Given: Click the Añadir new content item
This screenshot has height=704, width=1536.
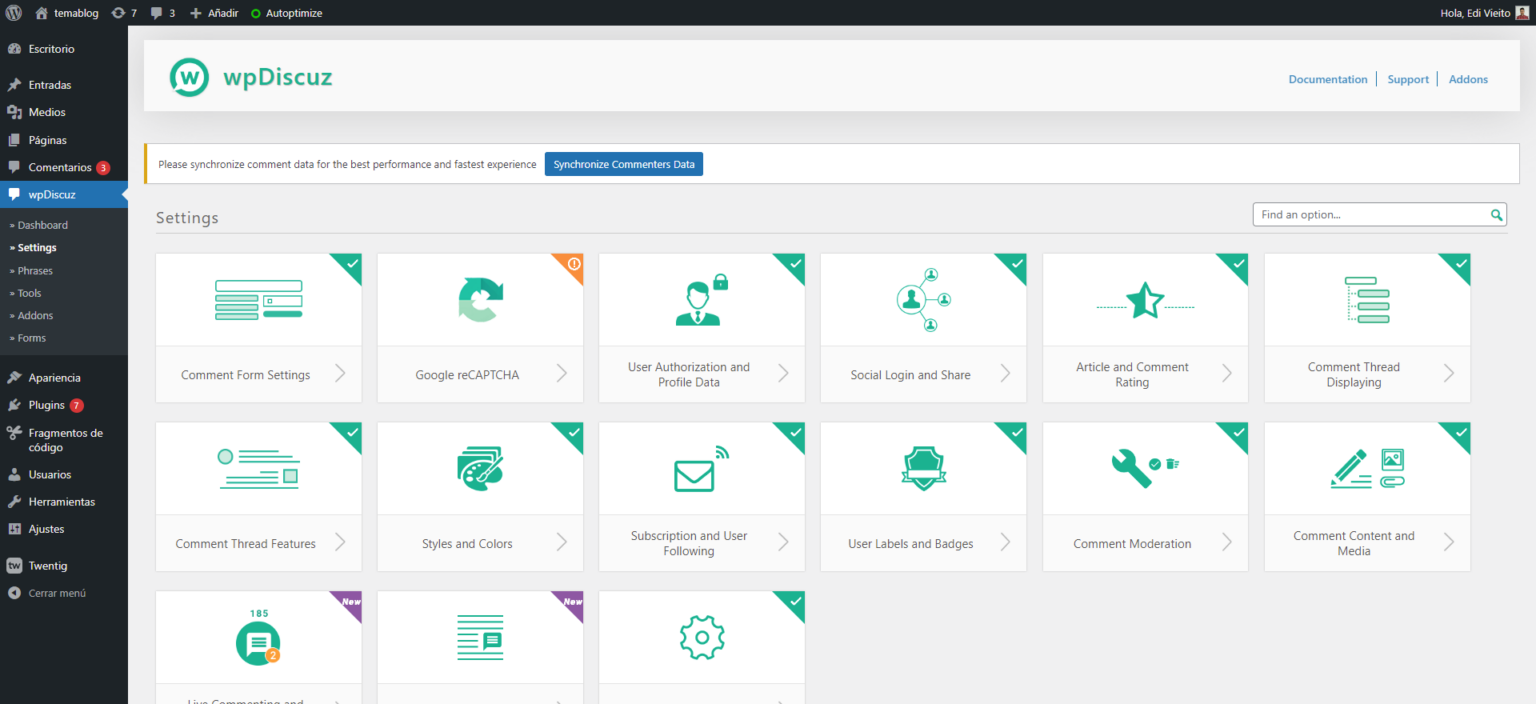Looking at the screenshot, I should pyautogui.click(x=213, y=13).
